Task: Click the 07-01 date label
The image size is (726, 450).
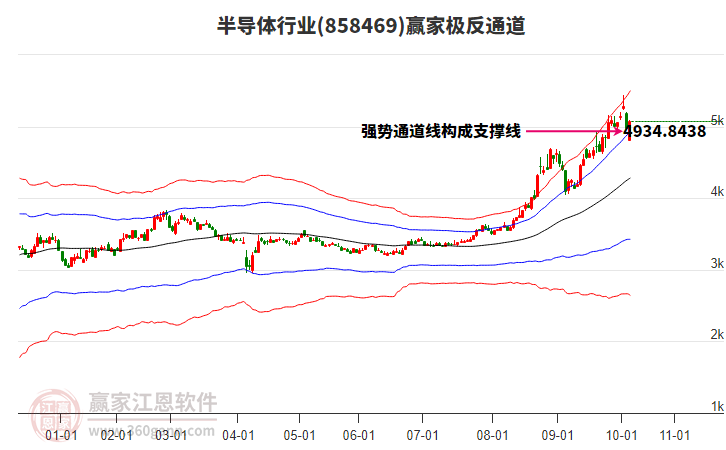Action: tap(422, 436)
